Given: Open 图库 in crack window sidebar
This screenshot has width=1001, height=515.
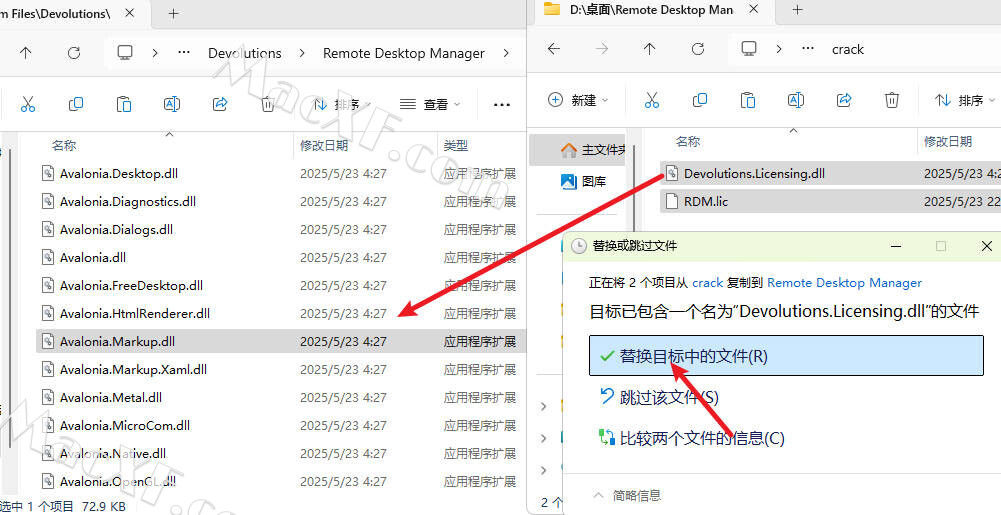Looking at the screenshot, I should pos(582,182).
